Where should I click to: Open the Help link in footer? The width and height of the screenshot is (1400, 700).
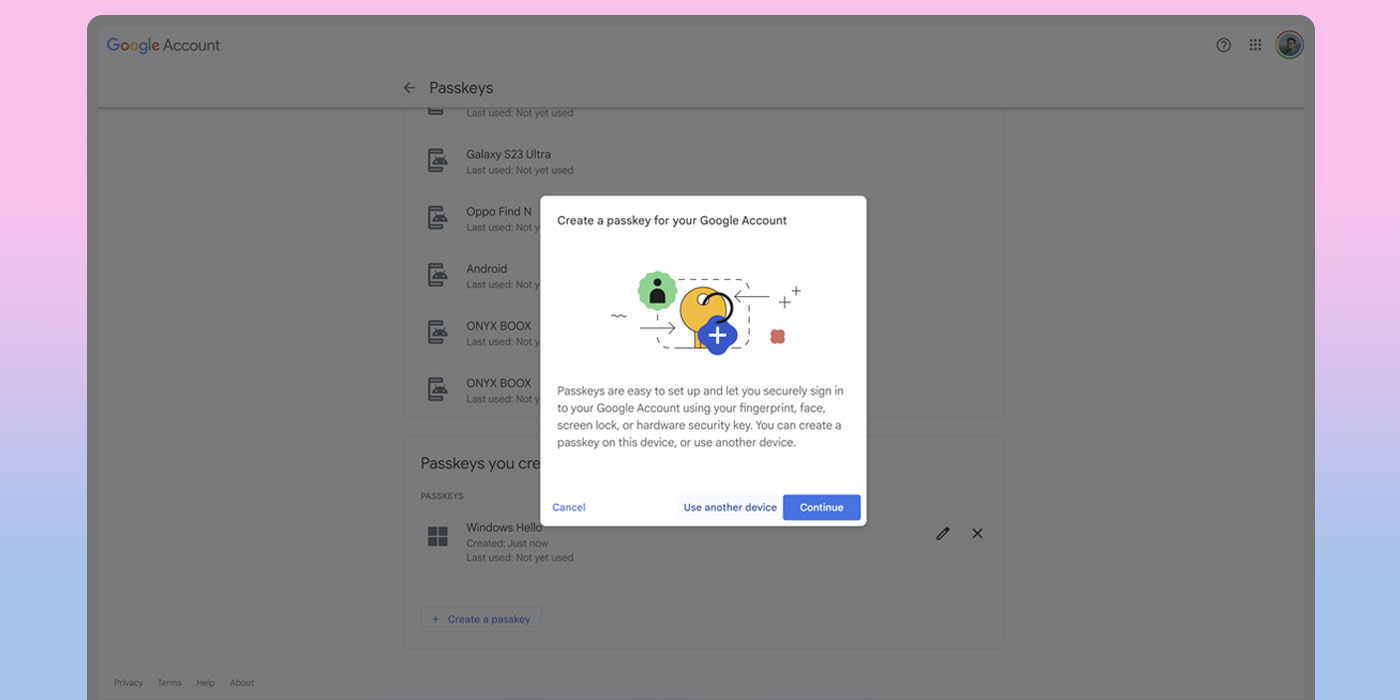tap(205, 682)
